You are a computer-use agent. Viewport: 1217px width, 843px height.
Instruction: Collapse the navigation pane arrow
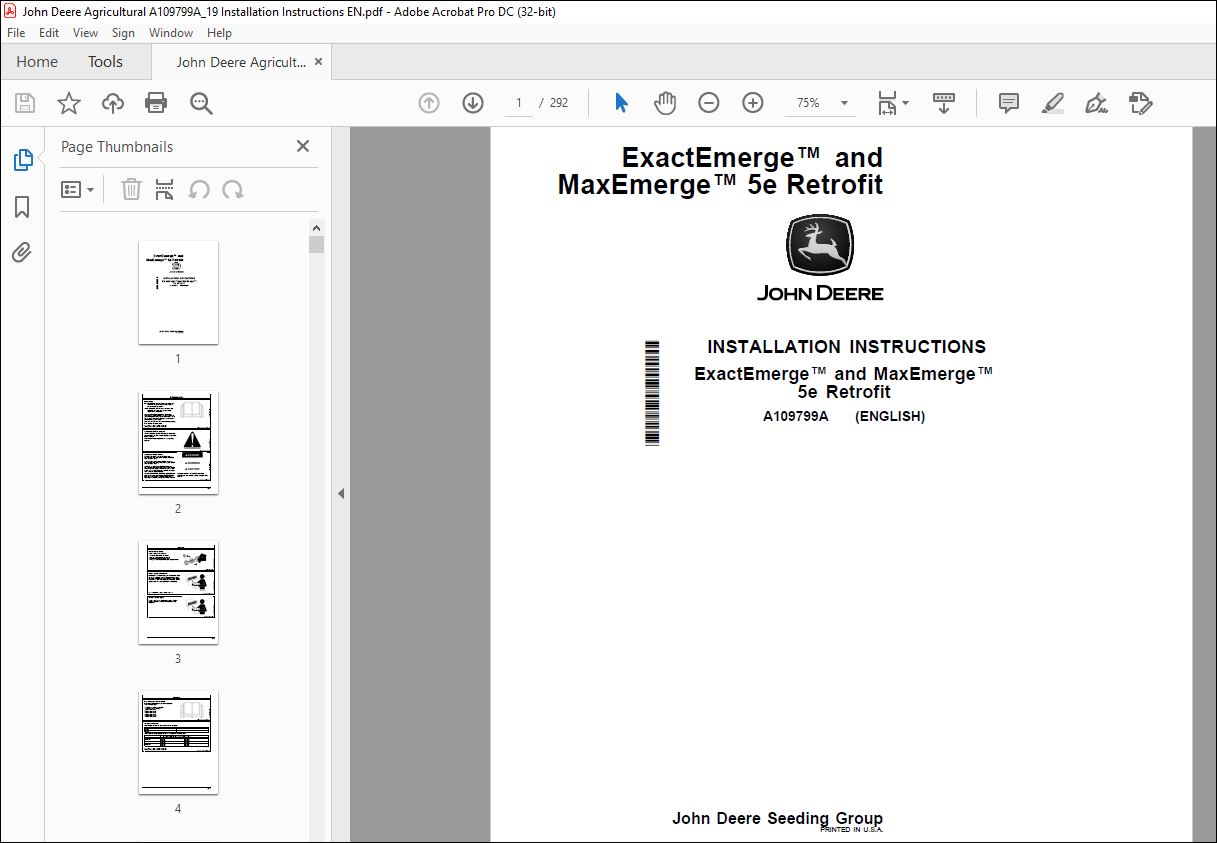[340, 493]
